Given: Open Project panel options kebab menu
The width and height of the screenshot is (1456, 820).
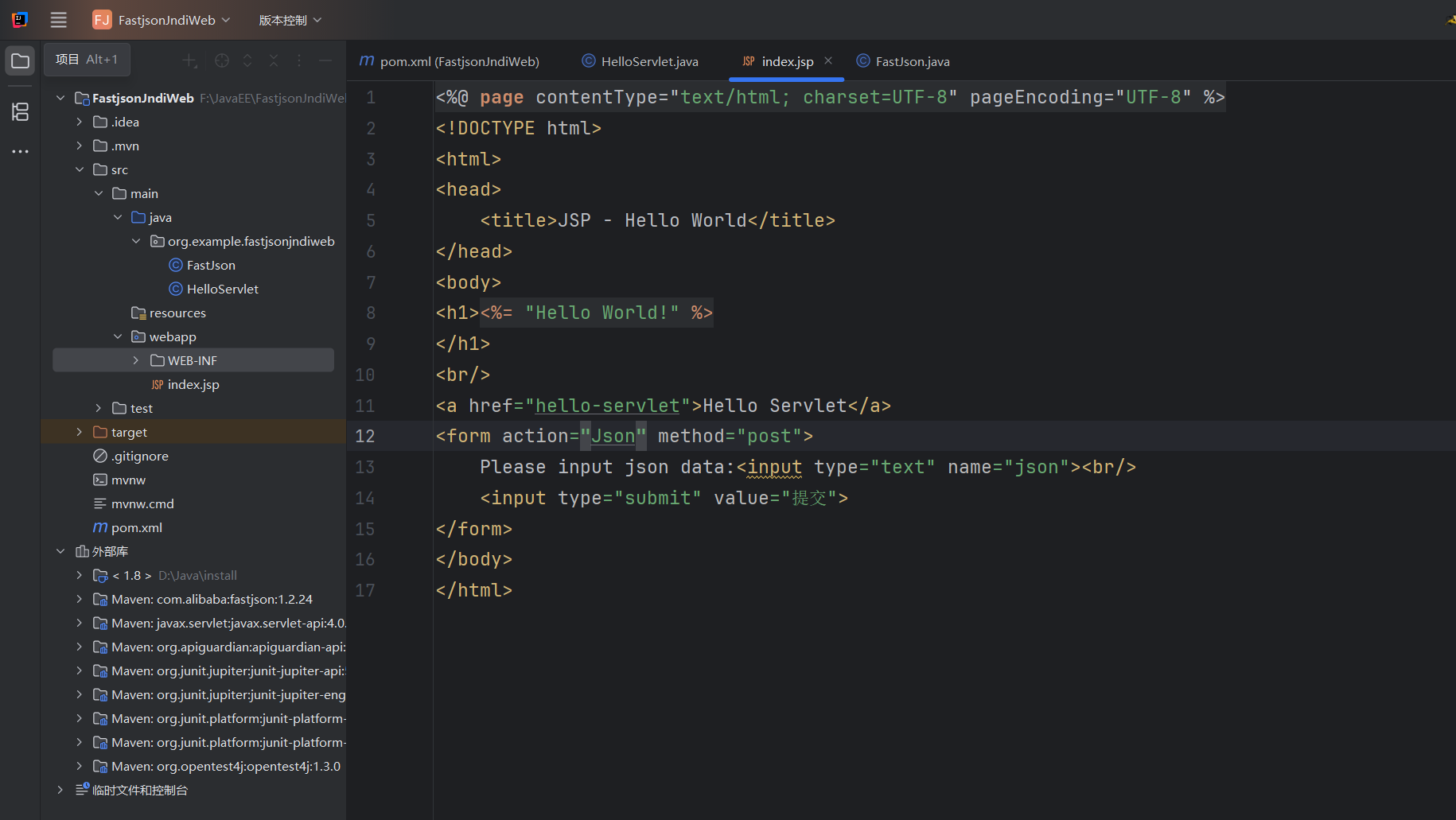Looking at the screenshot, I should point(299,60).
